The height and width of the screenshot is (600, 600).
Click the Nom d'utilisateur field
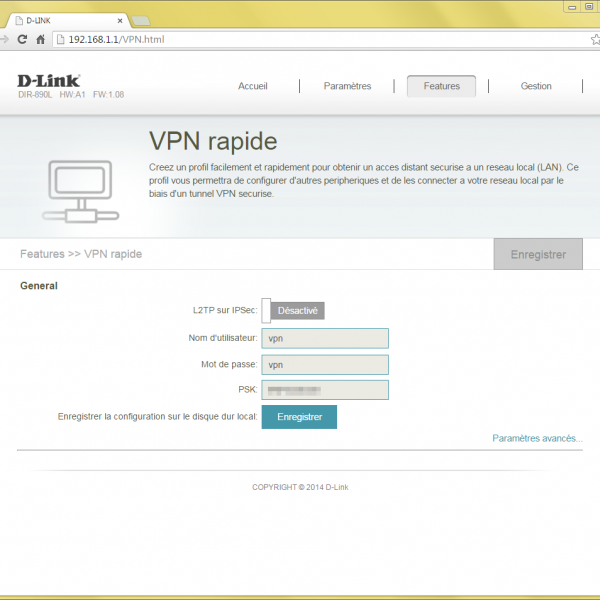point(325,339)
